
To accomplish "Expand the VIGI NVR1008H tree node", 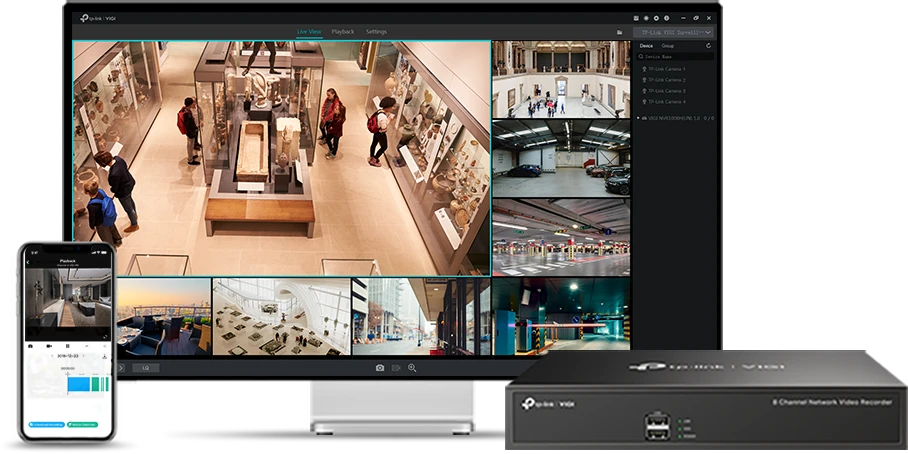I will pos(639,118).
